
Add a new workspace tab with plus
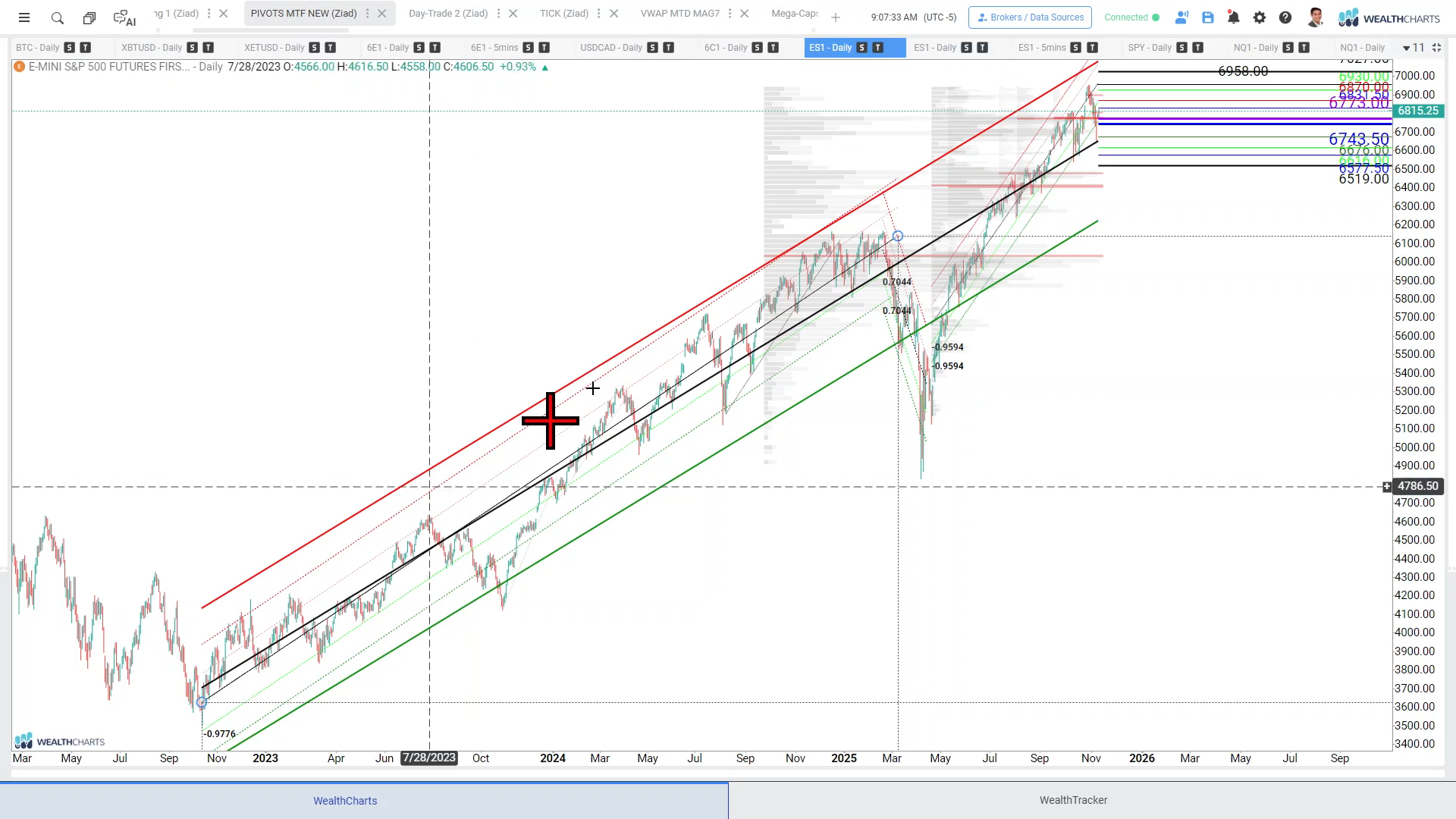[x=836, y=17]
